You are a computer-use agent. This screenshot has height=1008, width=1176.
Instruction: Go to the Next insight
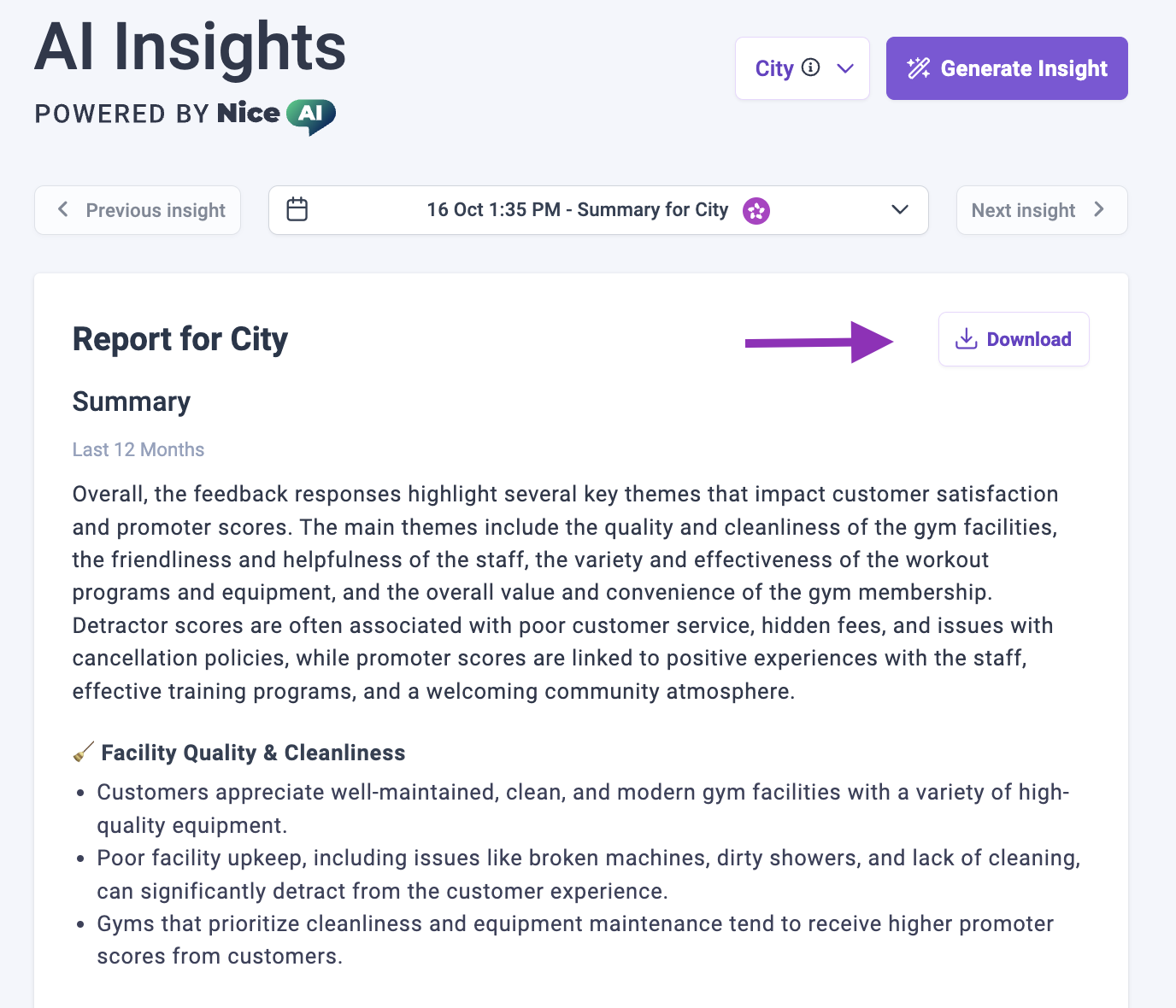pos(1042,210)
